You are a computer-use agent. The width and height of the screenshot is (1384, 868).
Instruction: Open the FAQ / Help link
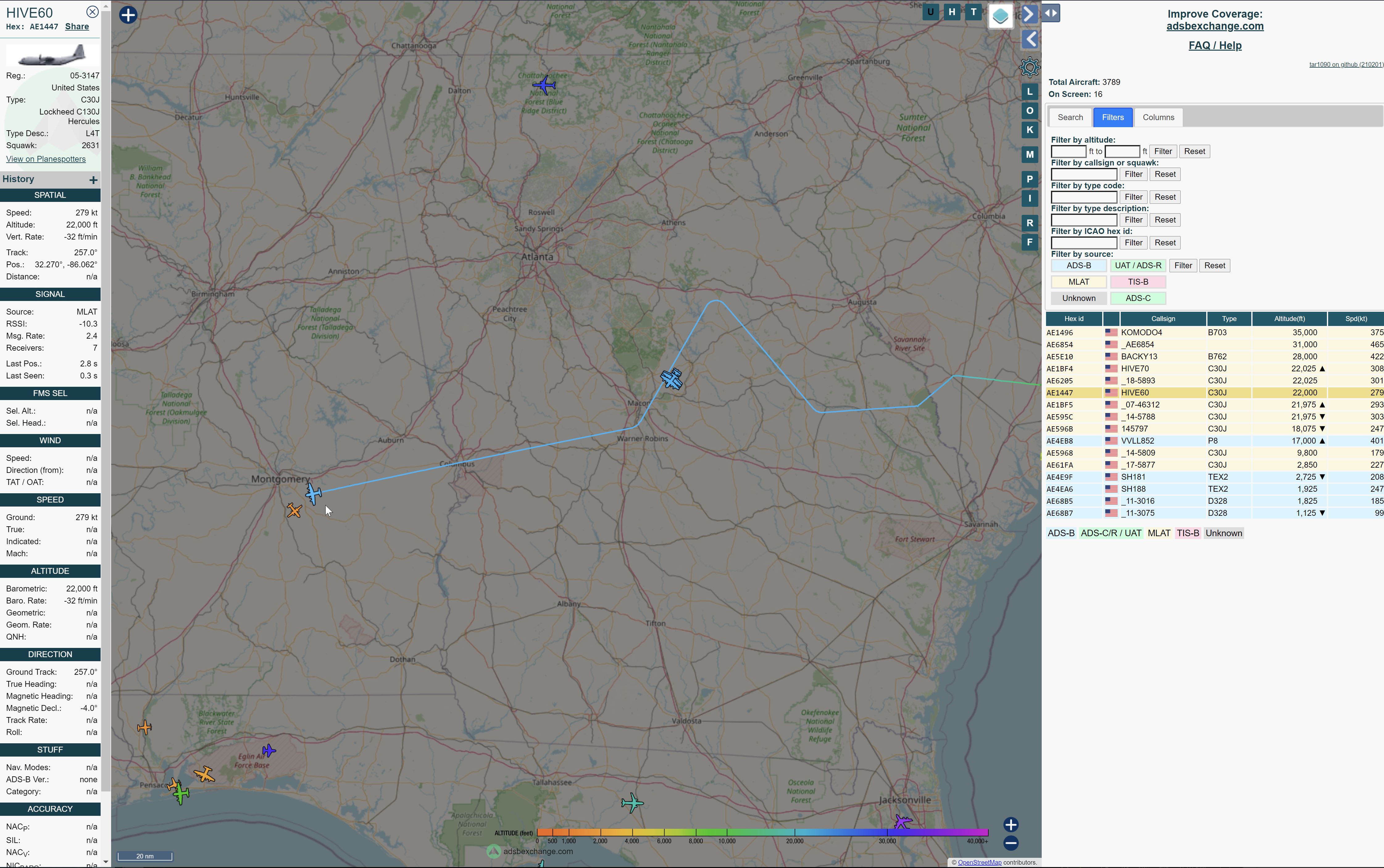1215,46
